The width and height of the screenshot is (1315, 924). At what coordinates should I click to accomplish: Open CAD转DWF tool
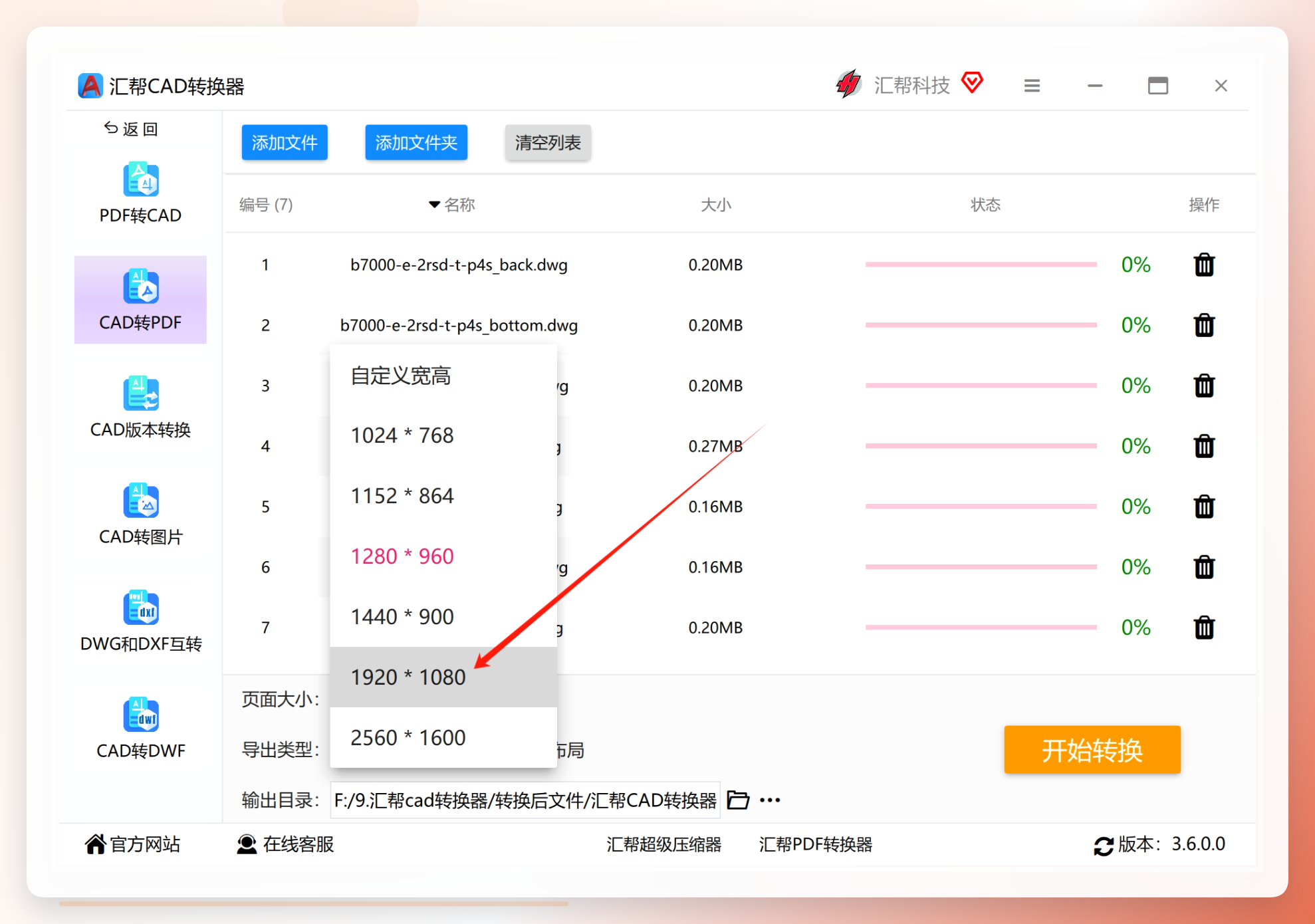pyautogui.click(x=140, y=729)
